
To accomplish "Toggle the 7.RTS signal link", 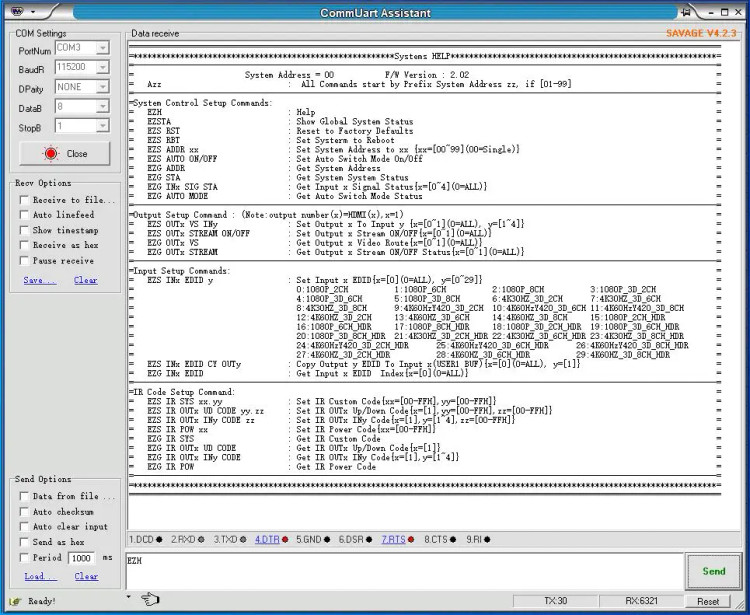I will point(394,539).
